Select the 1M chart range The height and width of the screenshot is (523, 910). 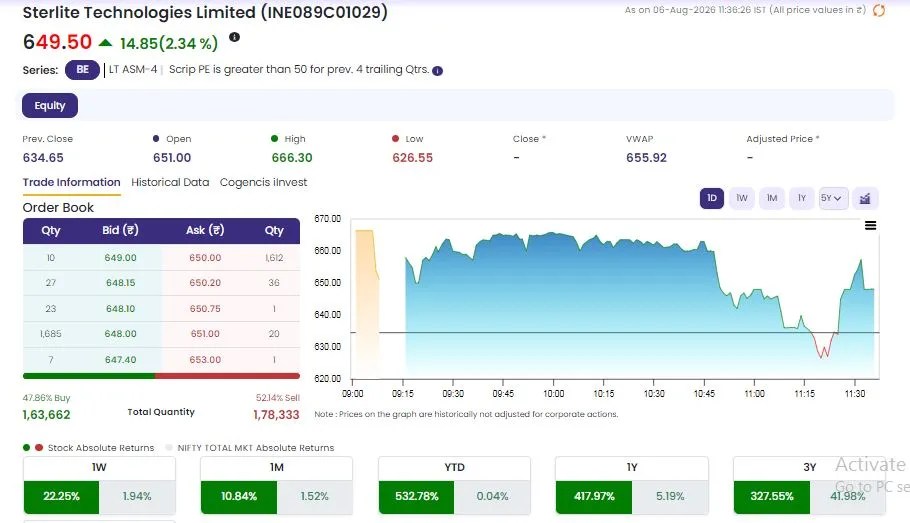point(772,199)
